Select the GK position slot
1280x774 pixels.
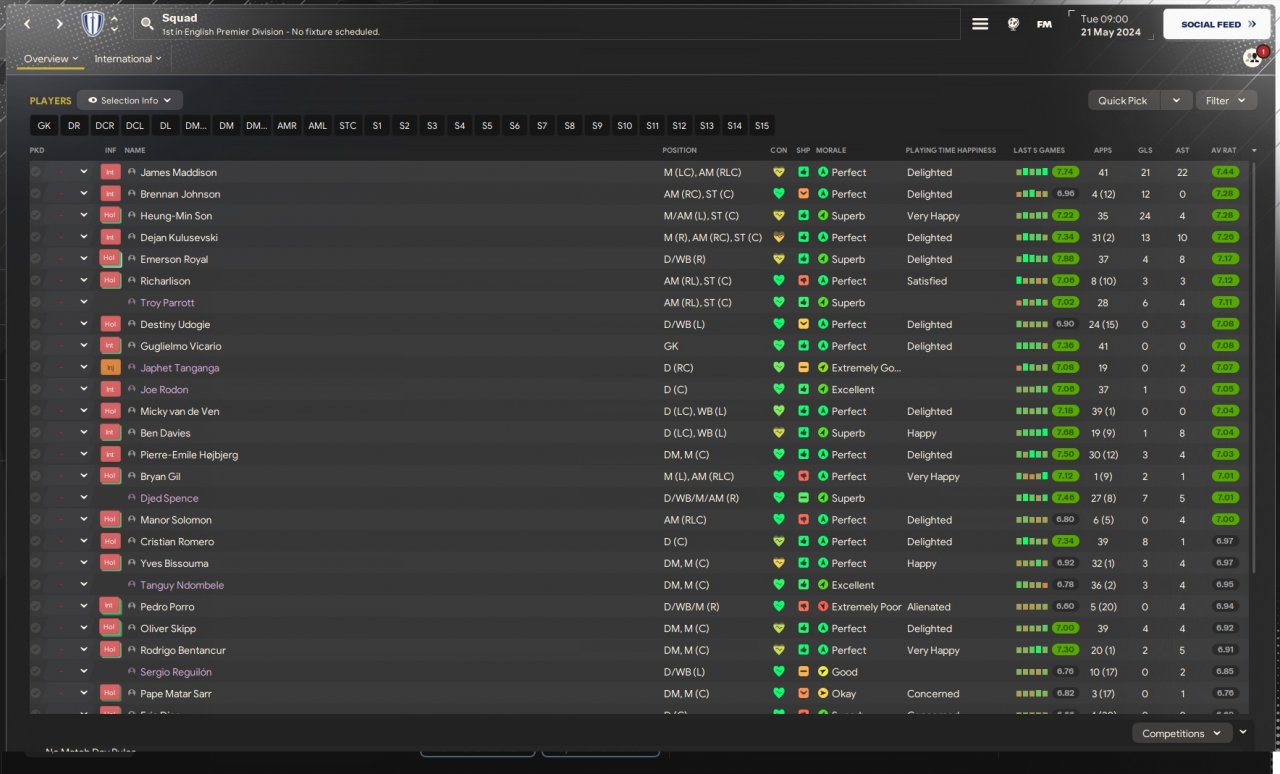pyautogui.click(x=44, y=126)
